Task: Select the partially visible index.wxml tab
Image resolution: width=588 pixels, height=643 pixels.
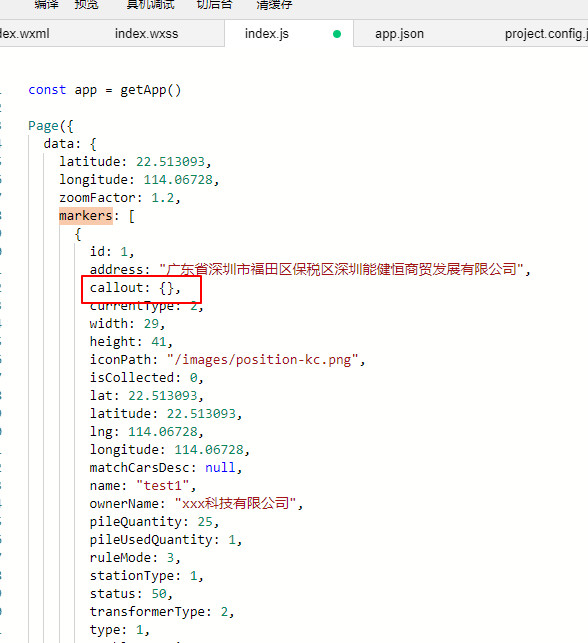Action: (25, 34)
